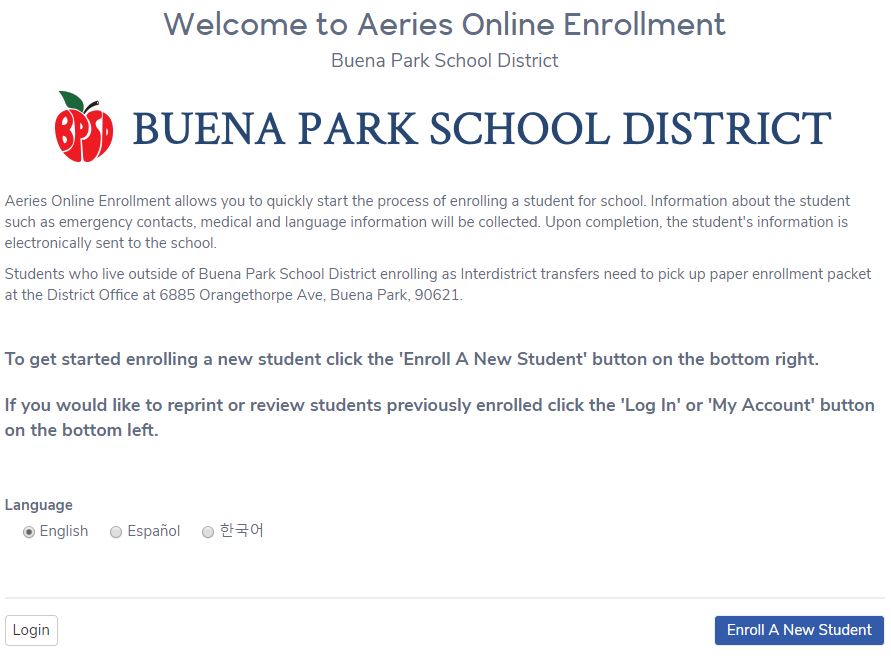Click the 'Welcome to Aeries Online Enrollment' heading
891x662 pixels.
(444, 24)
